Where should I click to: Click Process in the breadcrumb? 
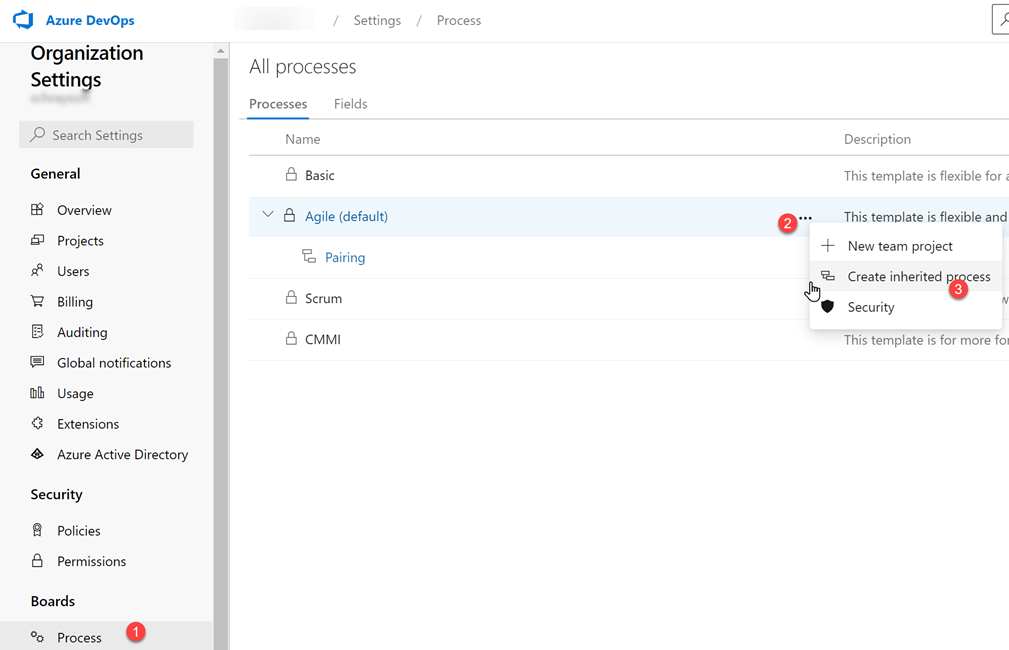click(x=459, y=20)
